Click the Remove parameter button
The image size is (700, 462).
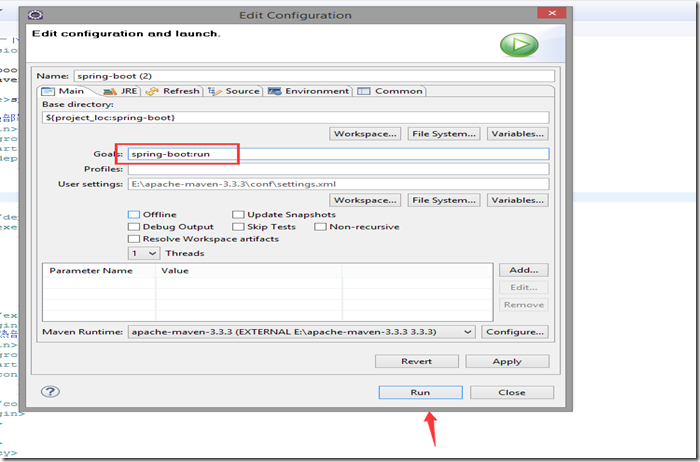click(x=523, y=305)
